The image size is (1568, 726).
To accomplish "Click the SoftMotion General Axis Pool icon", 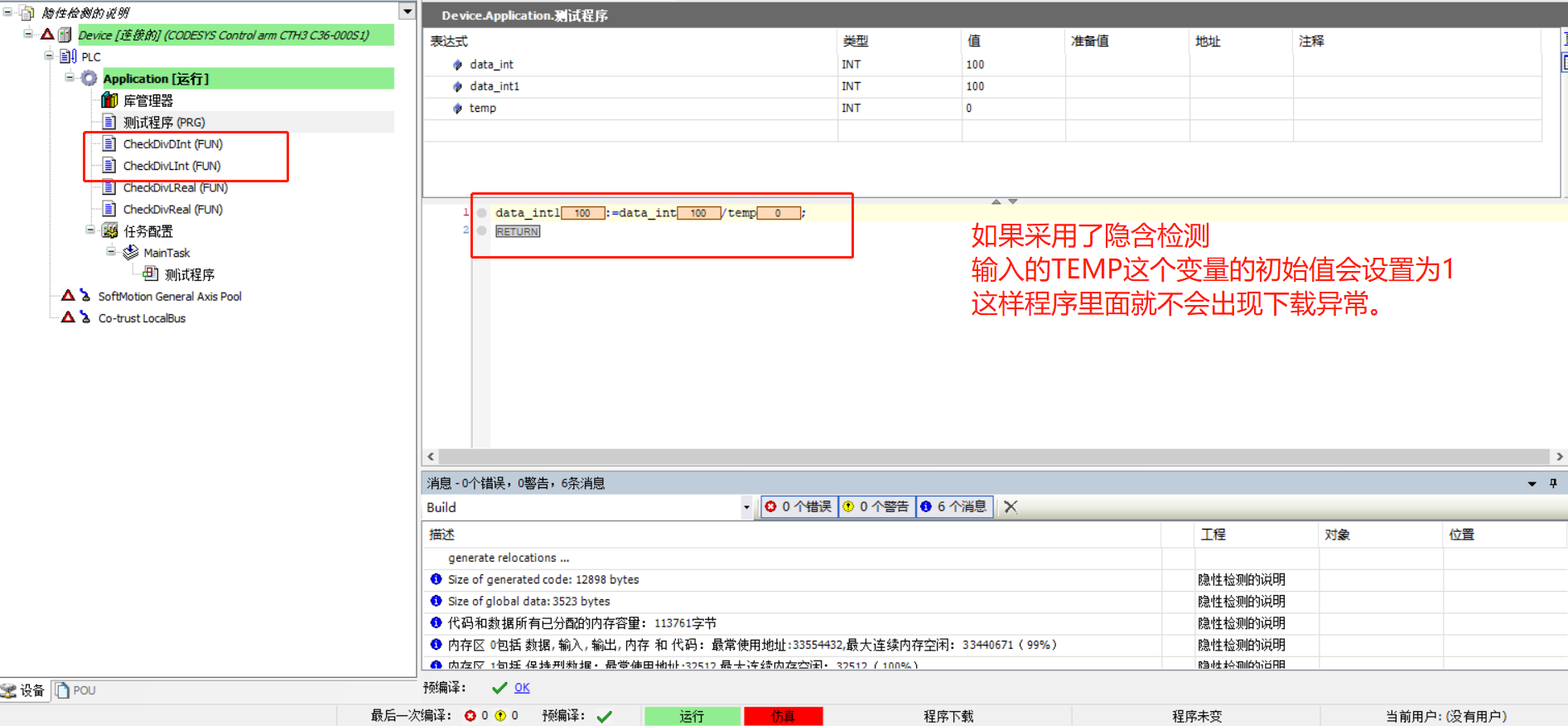I will coord(84,296).
